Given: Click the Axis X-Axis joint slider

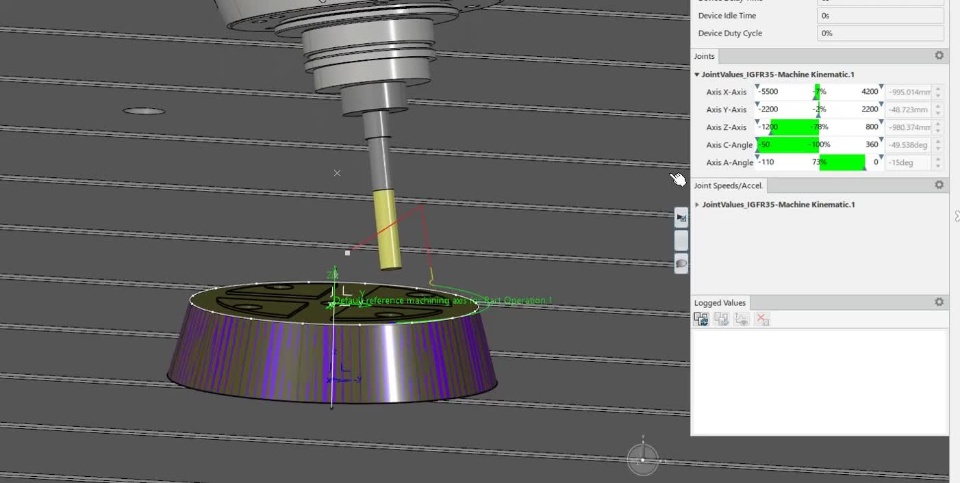Looking at the screenshot, I should (819, 92).
